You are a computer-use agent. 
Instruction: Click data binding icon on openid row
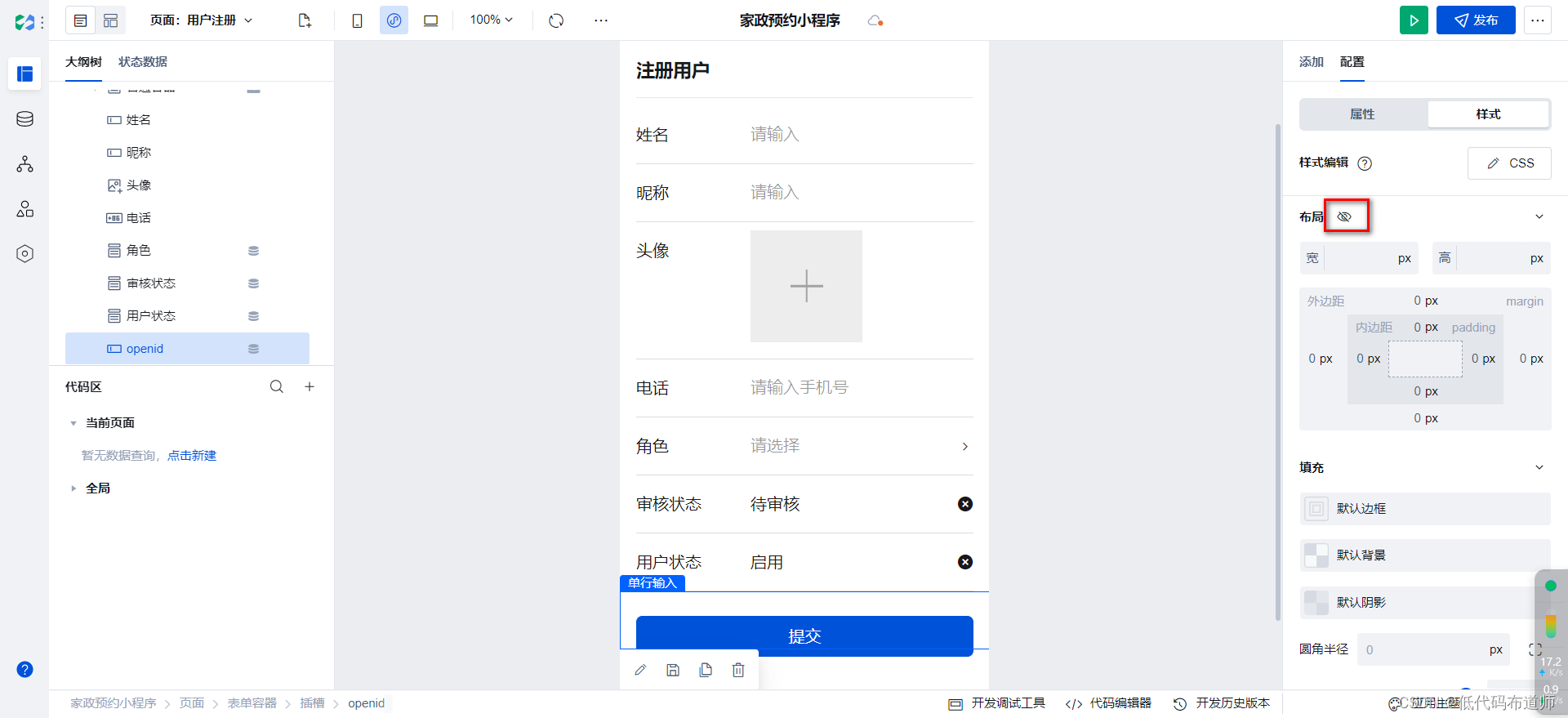point(254,349)
